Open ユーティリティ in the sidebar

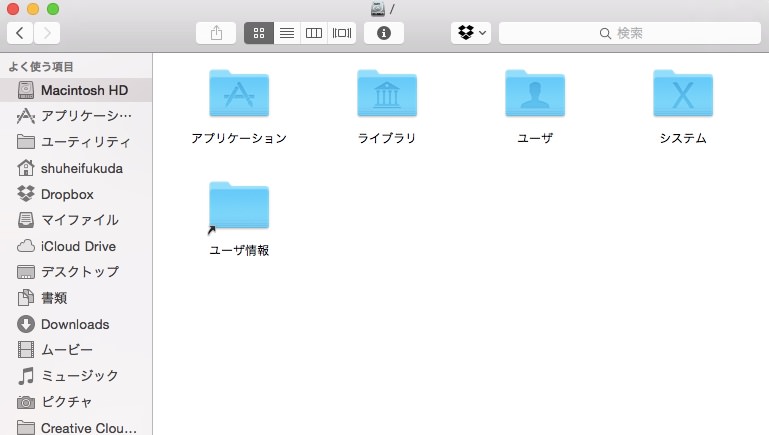coord(76,142)
